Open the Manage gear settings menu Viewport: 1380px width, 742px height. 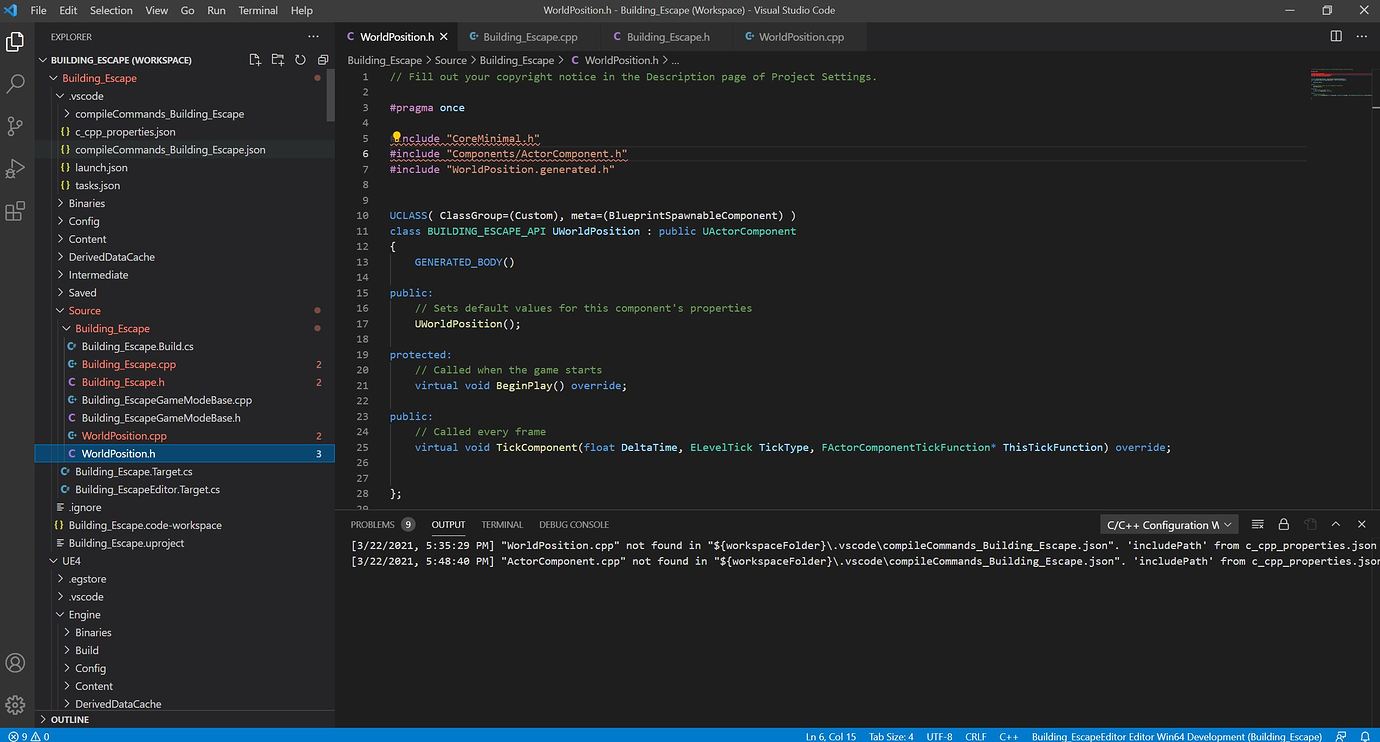point(16,705)
